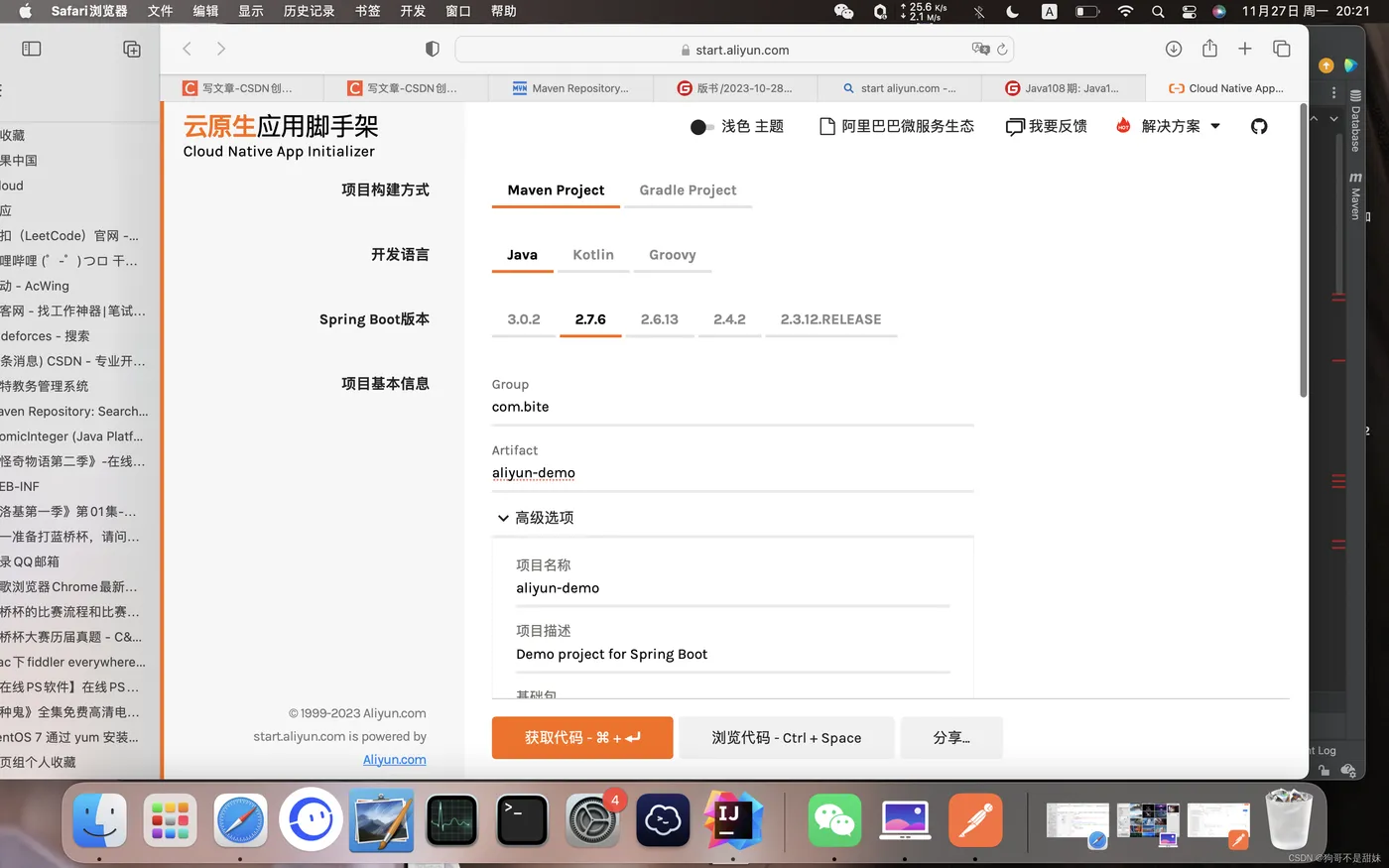Follow the Aliyun.com footer link
This screenshot has height=868, width=1389.
pos(394,760)
